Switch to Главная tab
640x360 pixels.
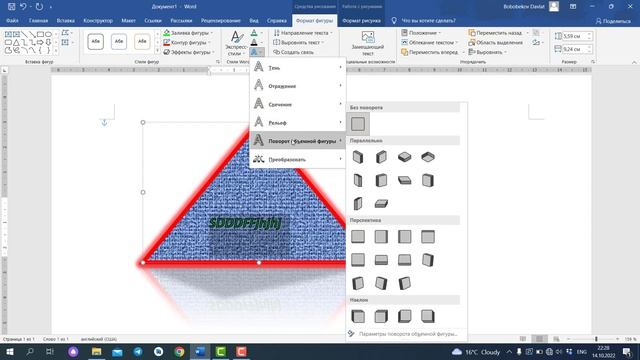tap(38, 20)
